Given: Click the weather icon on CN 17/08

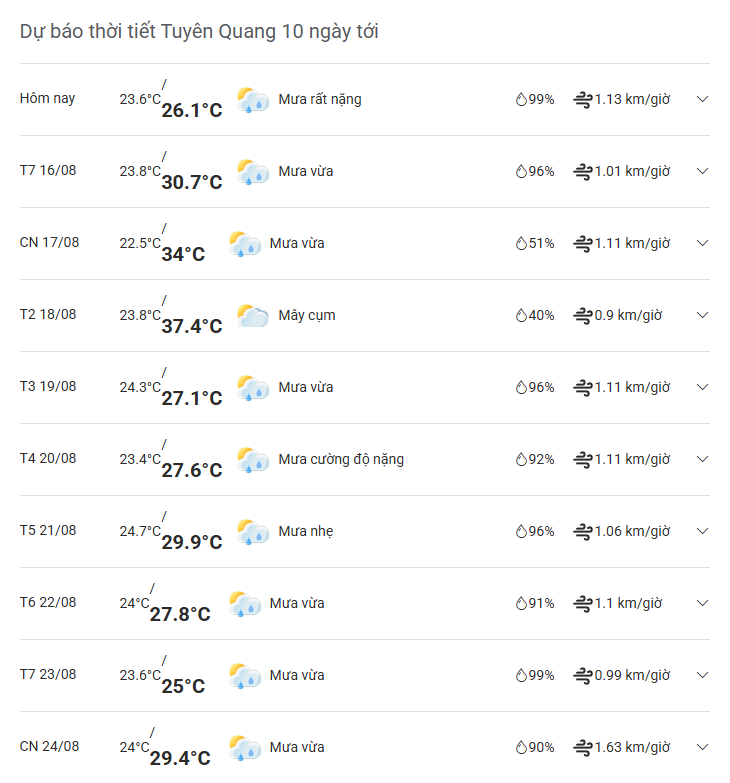Looking at the screenshot, I should [244, 244].
